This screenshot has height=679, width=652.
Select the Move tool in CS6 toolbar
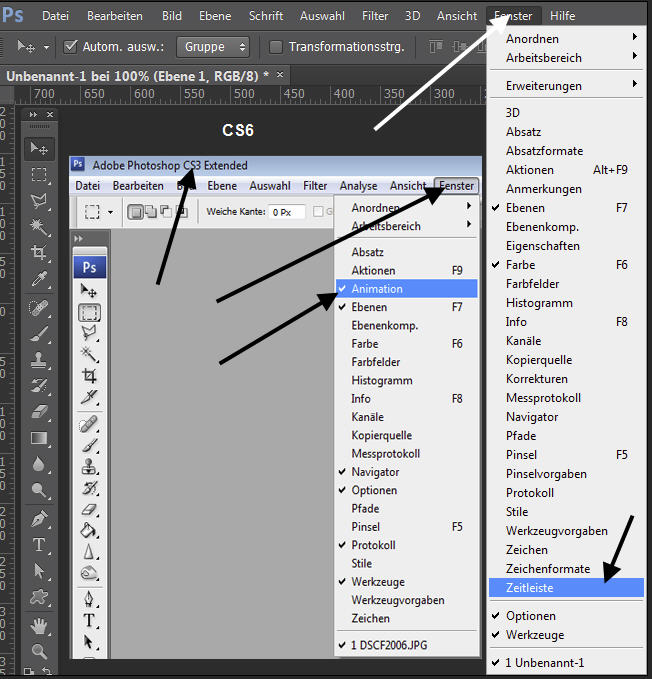(39, 149)
